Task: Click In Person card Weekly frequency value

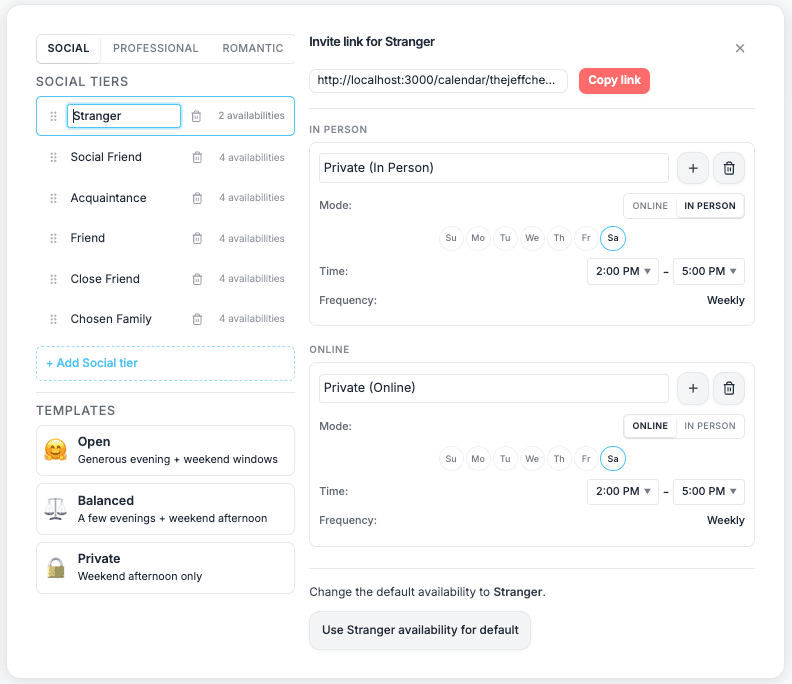Action: [725, 301]
